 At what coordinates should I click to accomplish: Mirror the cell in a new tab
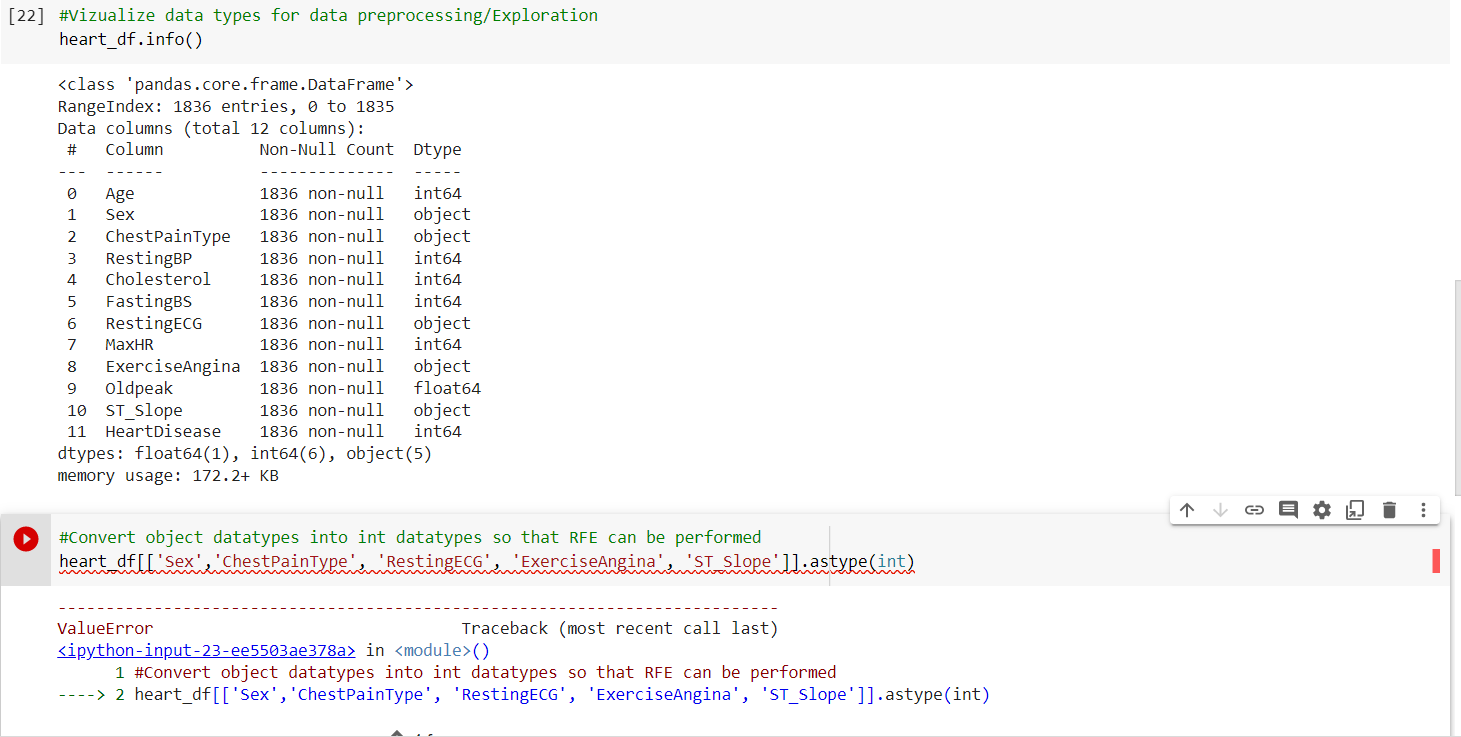(x=1355, y=510)
